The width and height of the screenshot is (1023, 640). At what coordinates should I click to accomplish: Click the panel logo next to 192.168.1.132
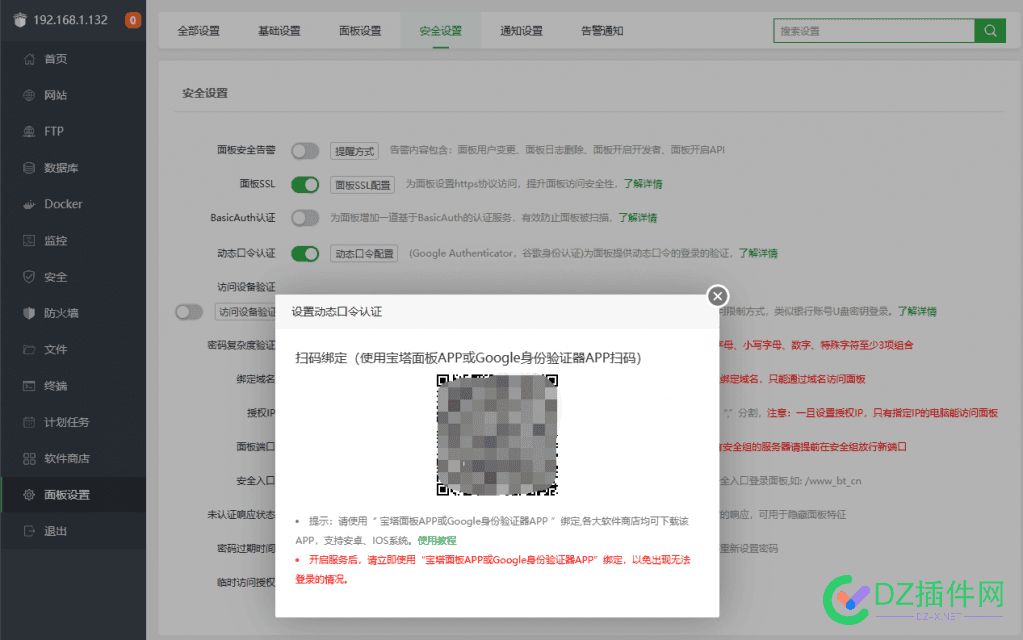pyautogui.click(x=20, y=20)
